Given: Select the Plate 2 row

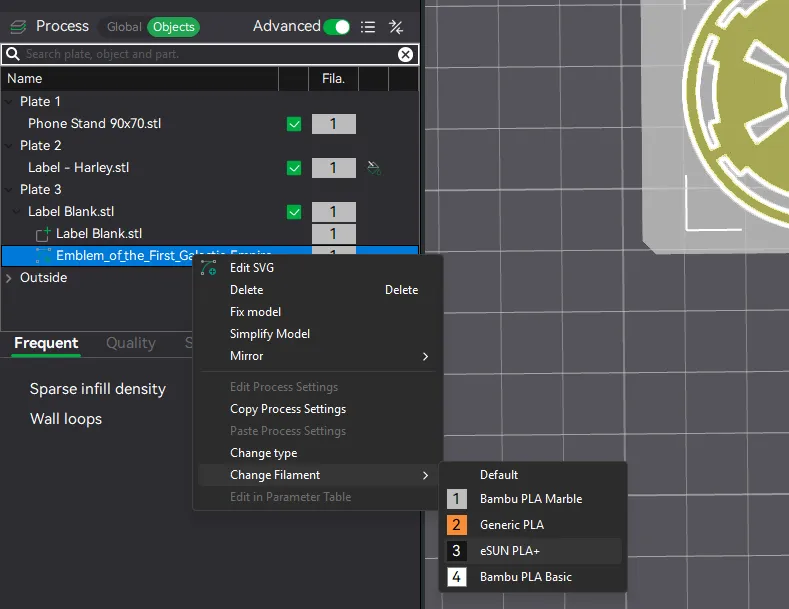Looking at the screenshot, I should coord(40,145).
